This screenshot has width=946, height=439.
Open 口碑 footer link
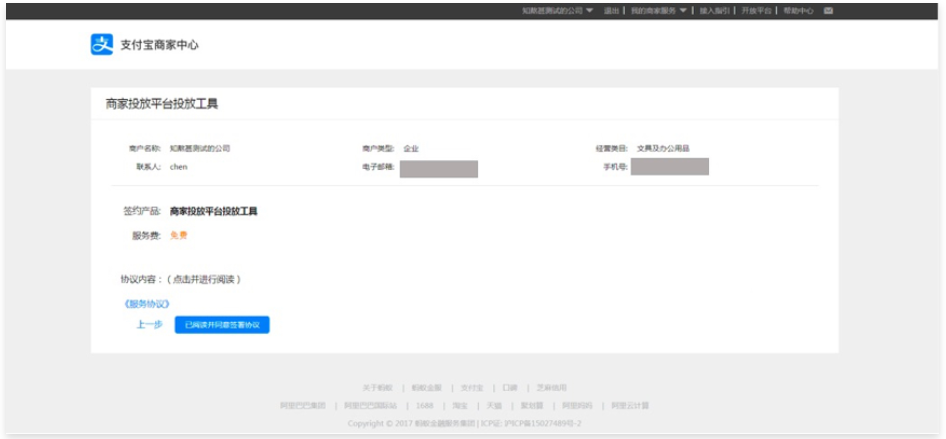pyautogui.click(x=510, y=388)
